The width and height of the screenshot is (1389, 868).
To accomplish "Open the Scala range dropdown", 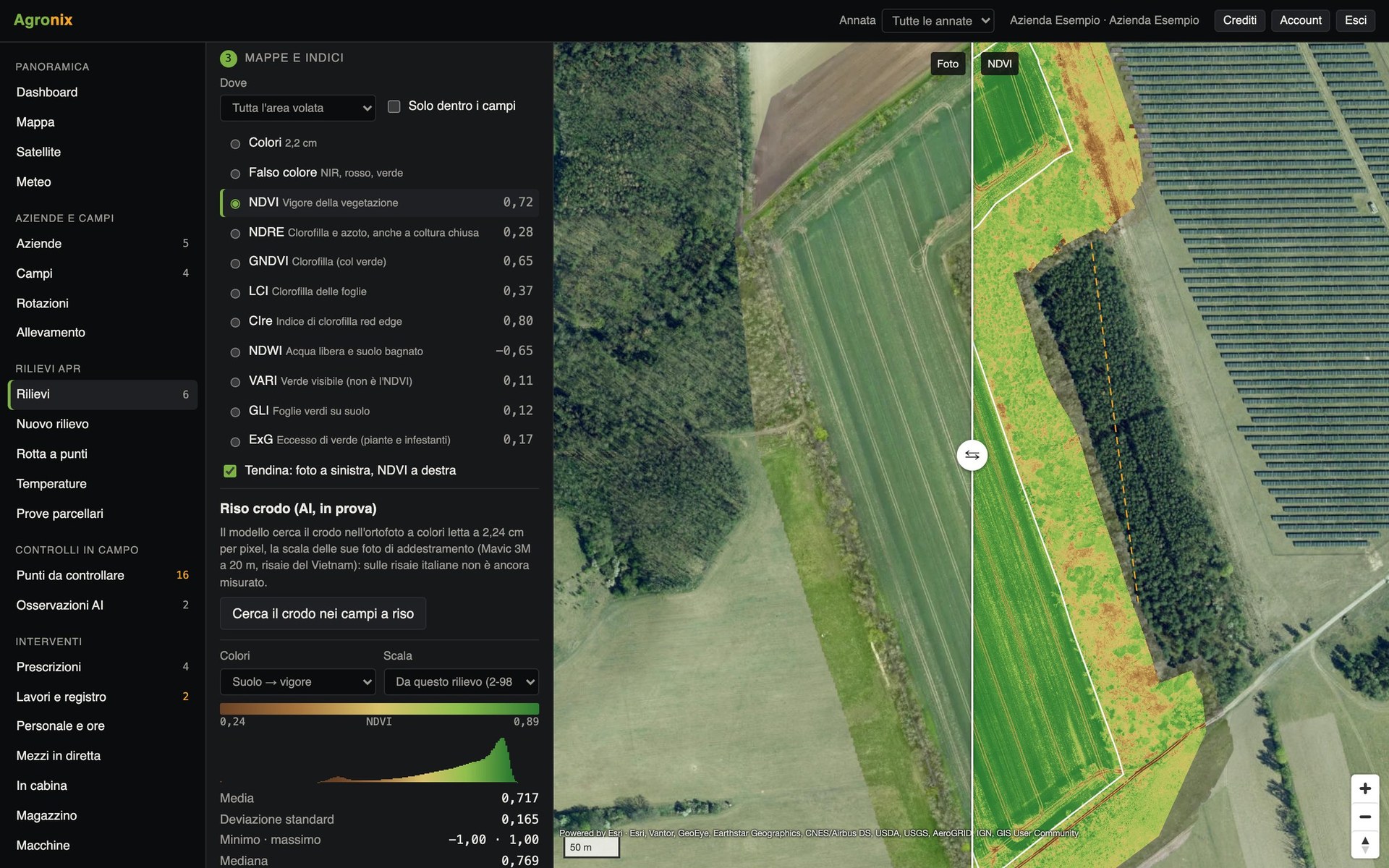I will tap(461, 681).
